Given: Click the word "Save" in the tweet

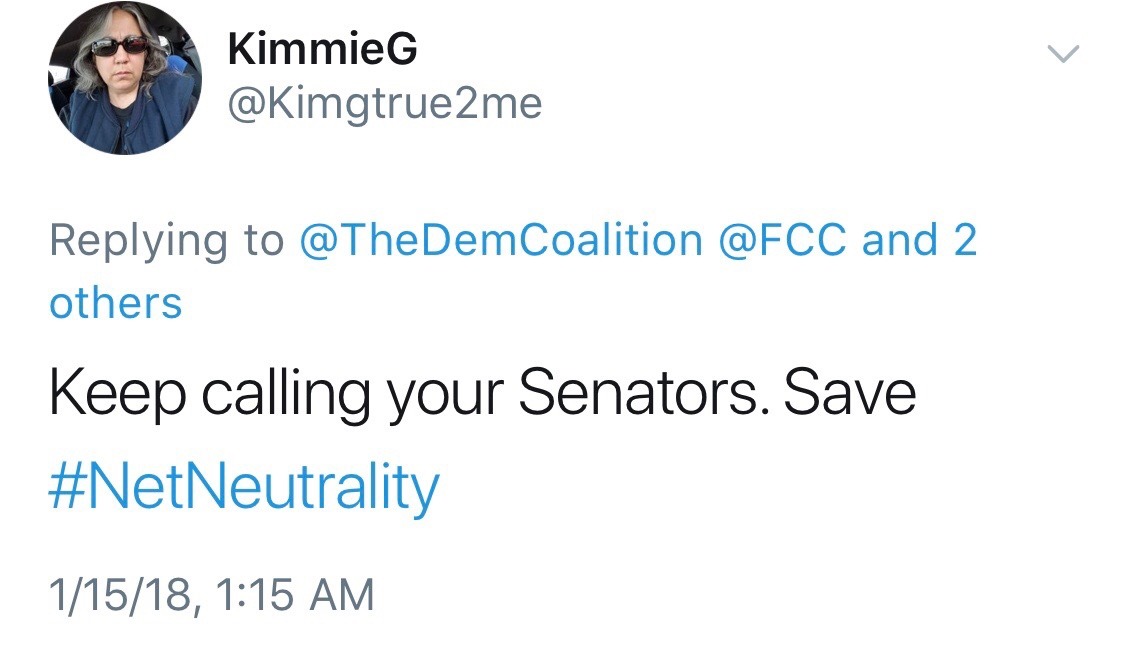Looking at the screenshot, I should (850, 395).
